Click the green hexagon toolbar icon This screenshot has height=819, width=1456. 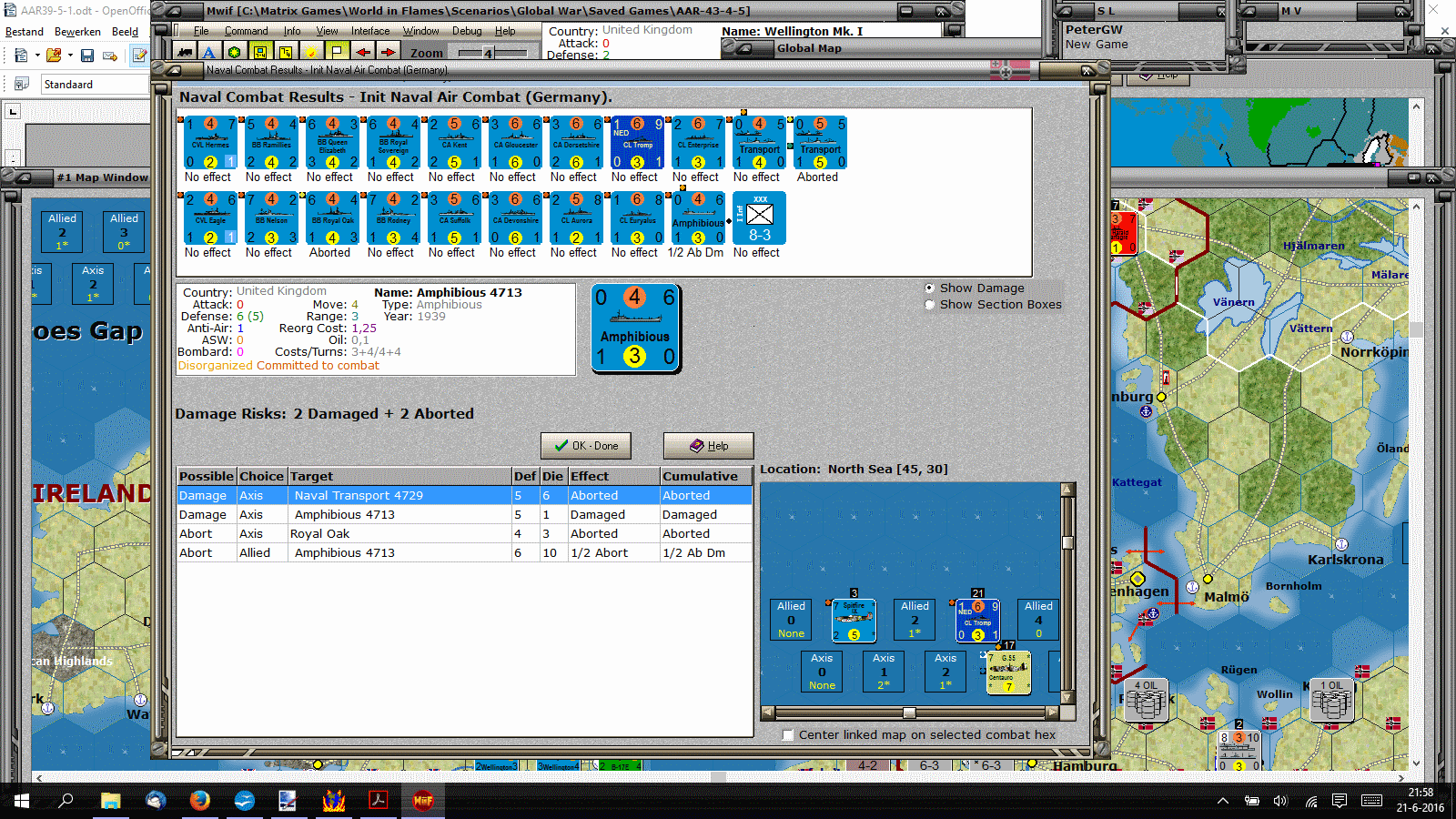(x=235, y=53)
